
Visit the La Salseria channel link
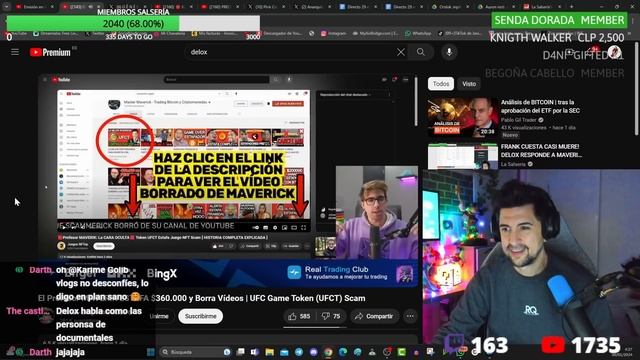pyautogui.click(x=513, y=164)
